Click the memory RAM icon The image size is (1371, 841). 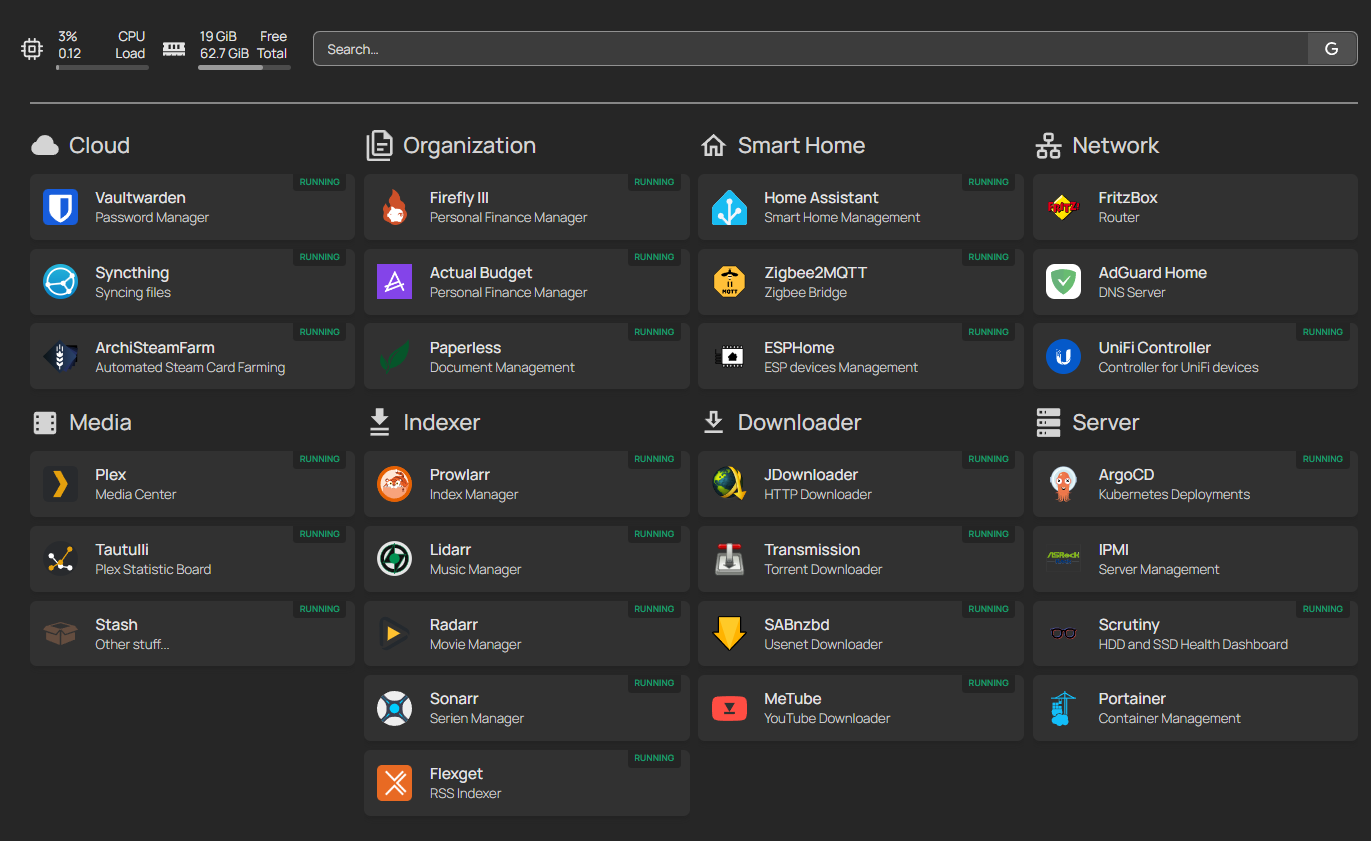tap(174, 48)
